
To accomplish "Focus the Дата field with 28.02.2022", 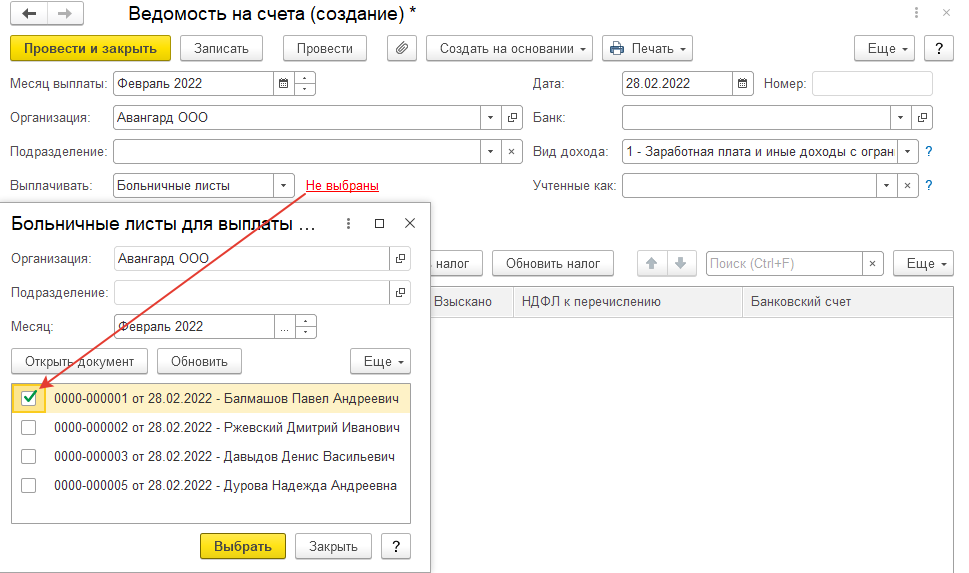I will coord(677,83).
